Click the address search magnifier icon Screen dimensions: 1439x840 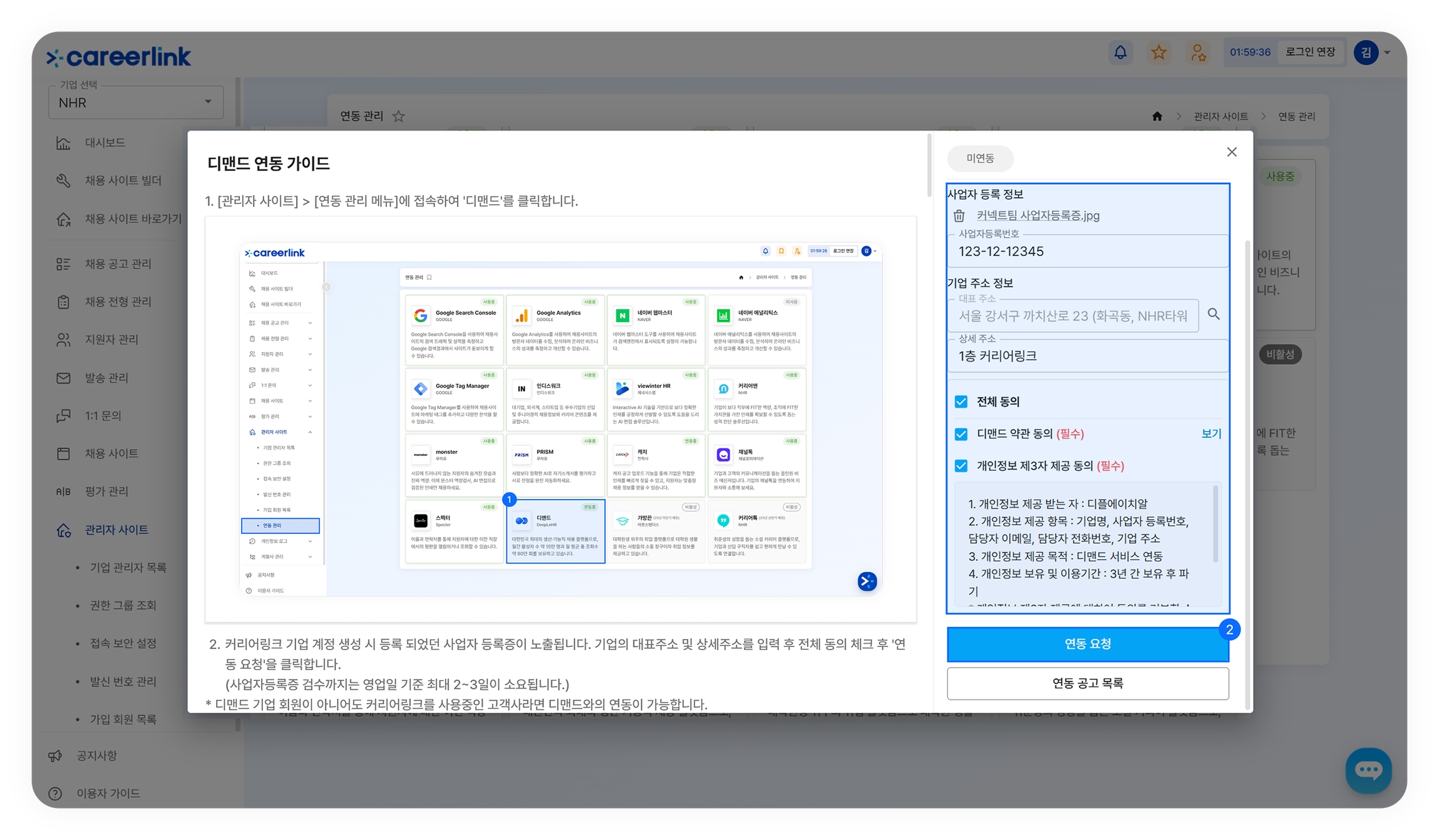point(1213,314)
